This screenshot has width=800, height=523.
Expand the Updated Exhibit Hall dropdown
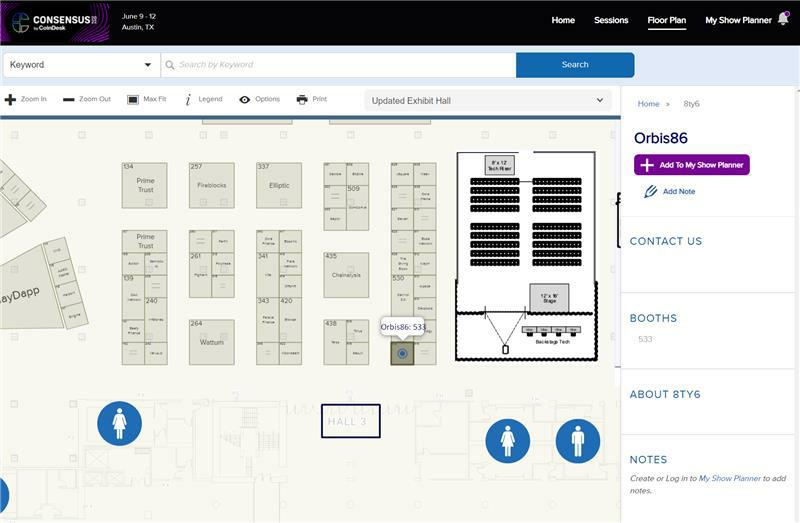[487, 101]
